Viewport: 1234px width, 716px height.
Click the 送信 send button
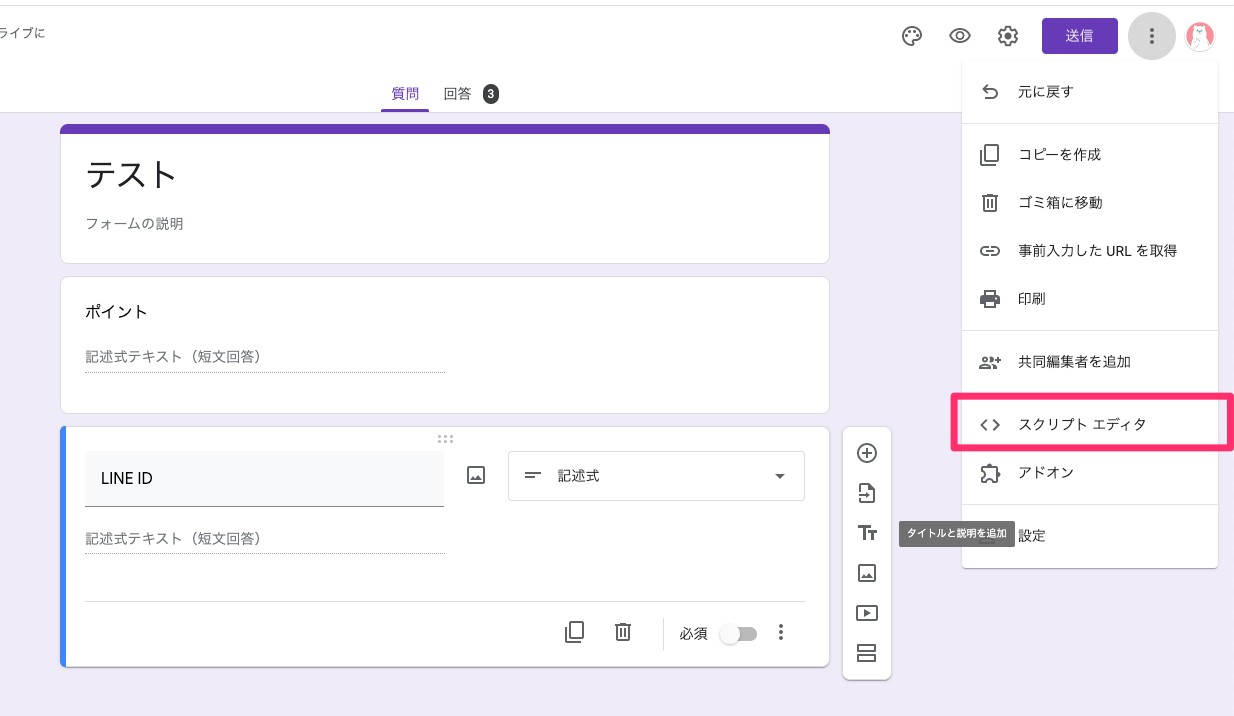point(1079,36)
